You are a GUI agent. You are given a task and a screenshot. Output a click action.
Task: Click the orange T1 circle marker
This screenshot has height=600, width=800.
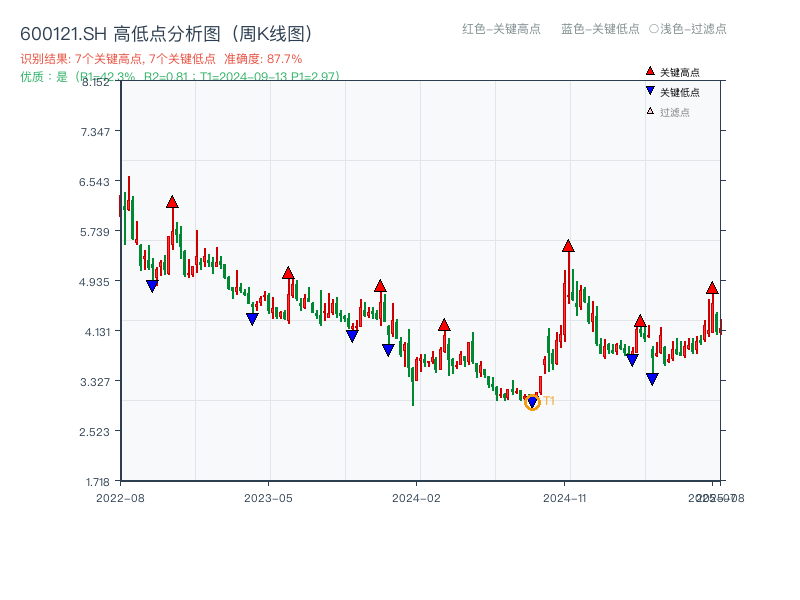click(x=532, y=402)
